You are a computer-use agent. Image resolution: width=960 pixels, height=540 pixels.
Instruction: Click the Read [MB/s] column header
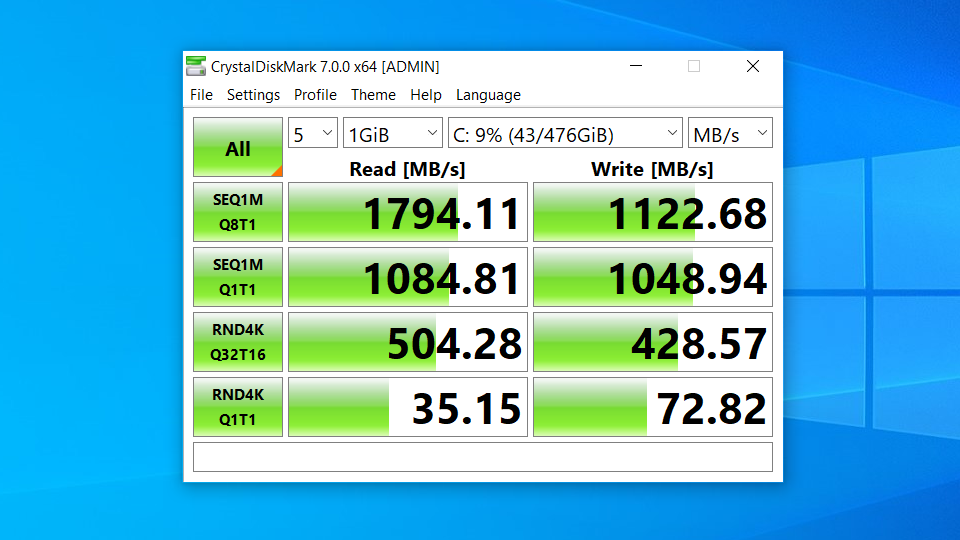point(407,169)
